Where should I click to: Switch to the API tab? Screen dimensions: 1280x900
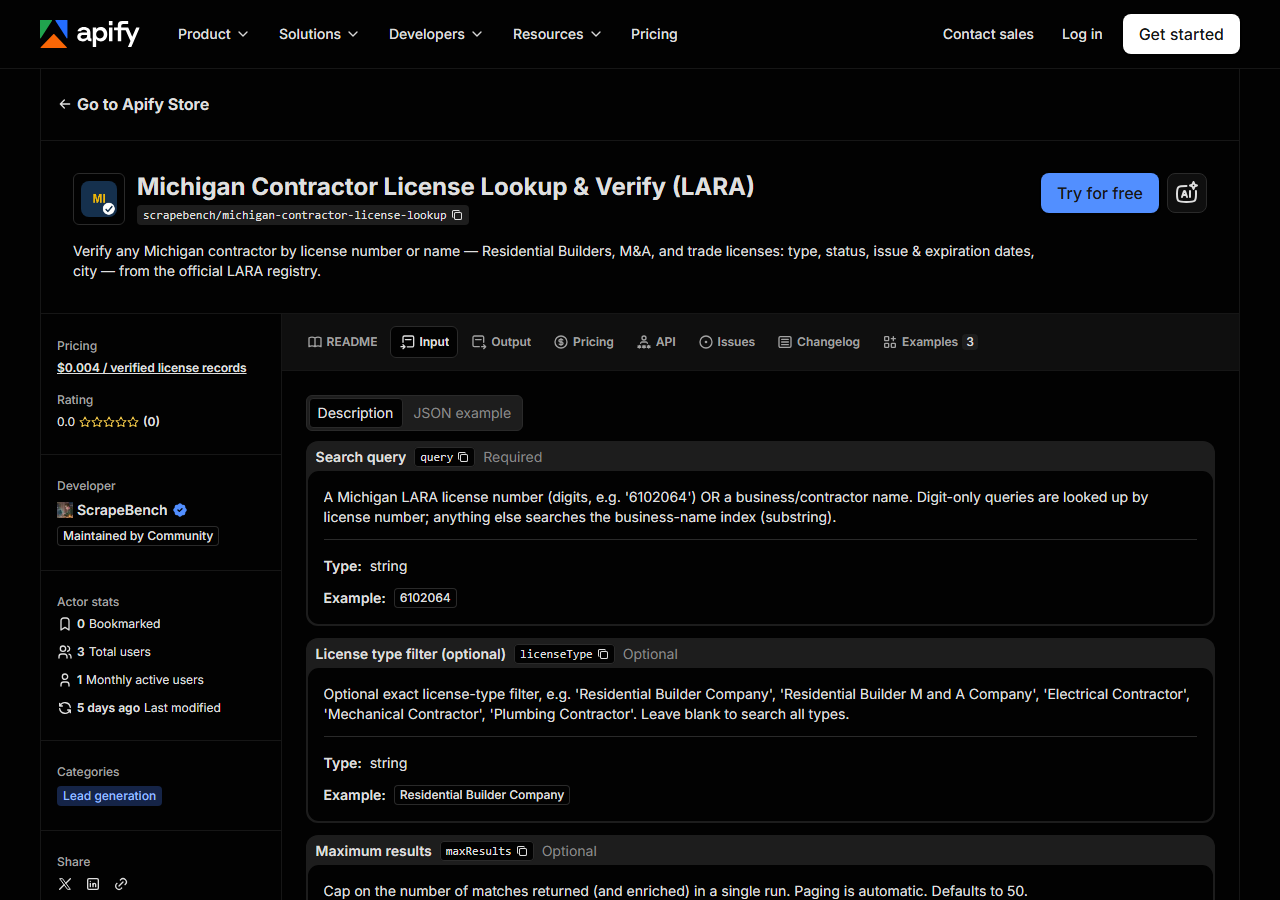tap(656, 342)
